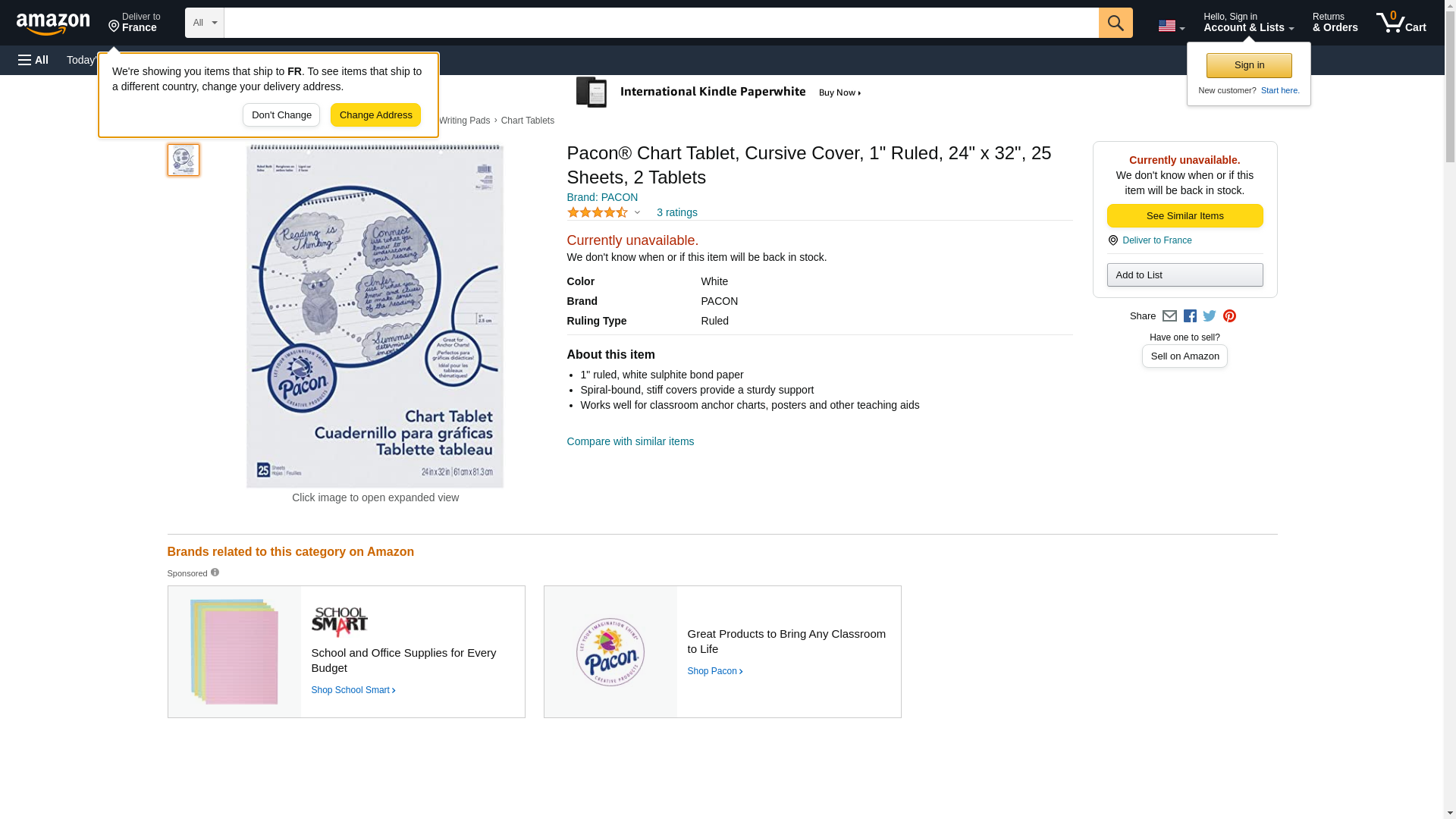Open the All hamburger menu
This screenshot has height=819, width=1456.
coord(33,60)
